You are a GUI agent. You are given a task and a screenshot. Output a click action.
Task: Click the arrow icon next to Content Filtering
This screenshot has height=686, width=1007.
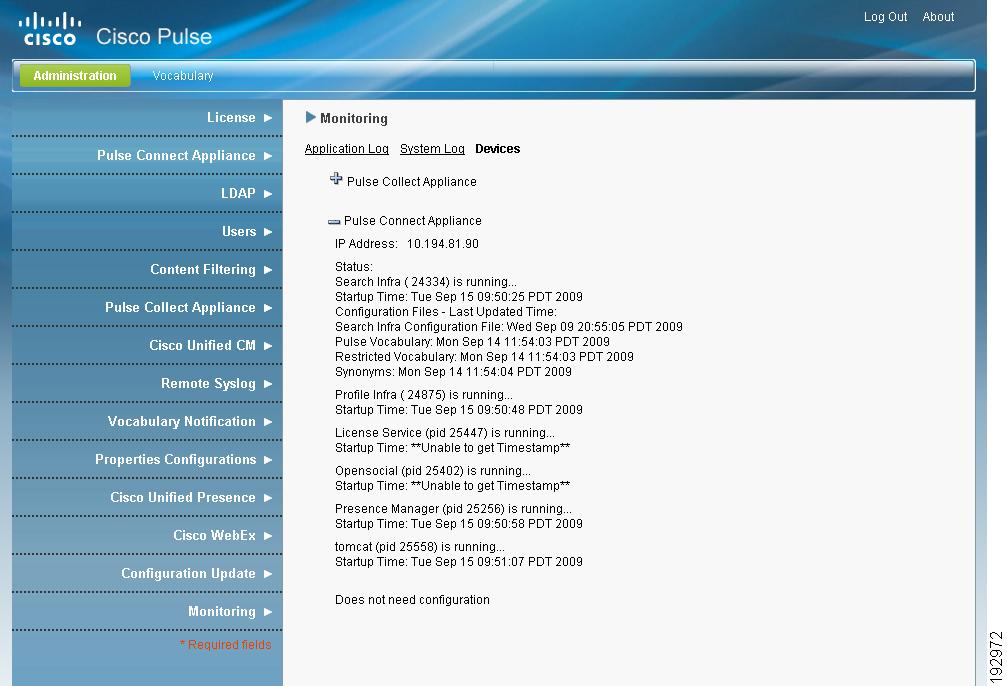[268, 269]
